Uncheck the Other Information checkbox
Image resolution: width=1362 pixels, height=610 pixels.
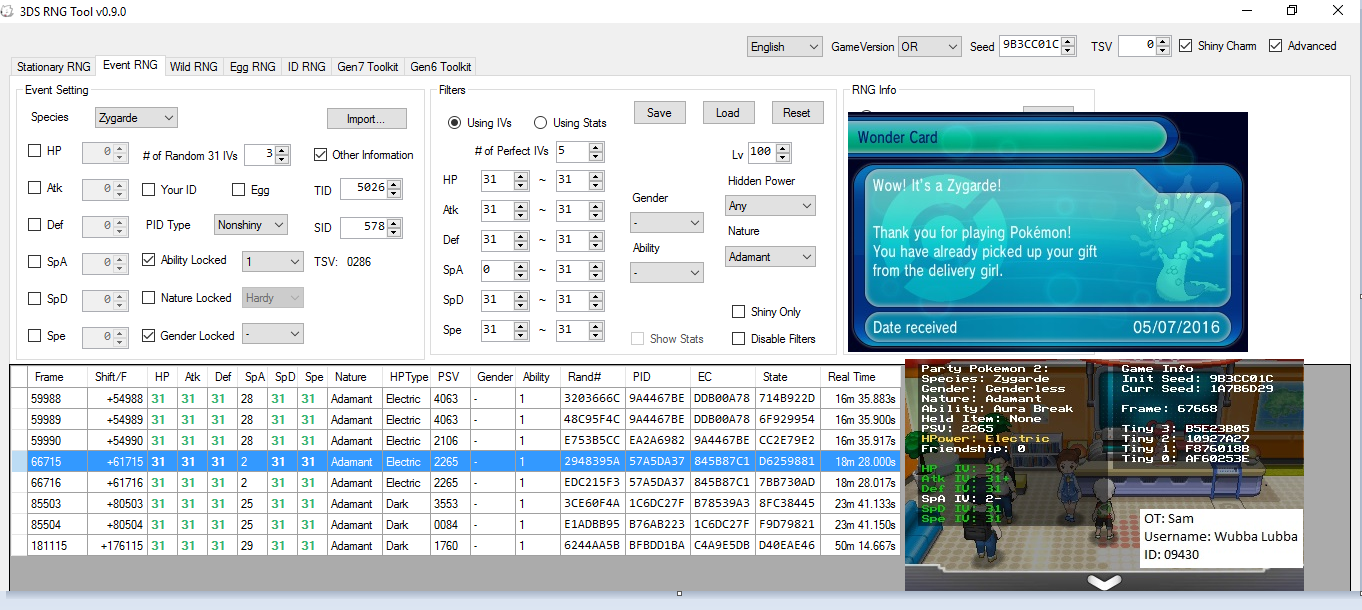point(321,155)
